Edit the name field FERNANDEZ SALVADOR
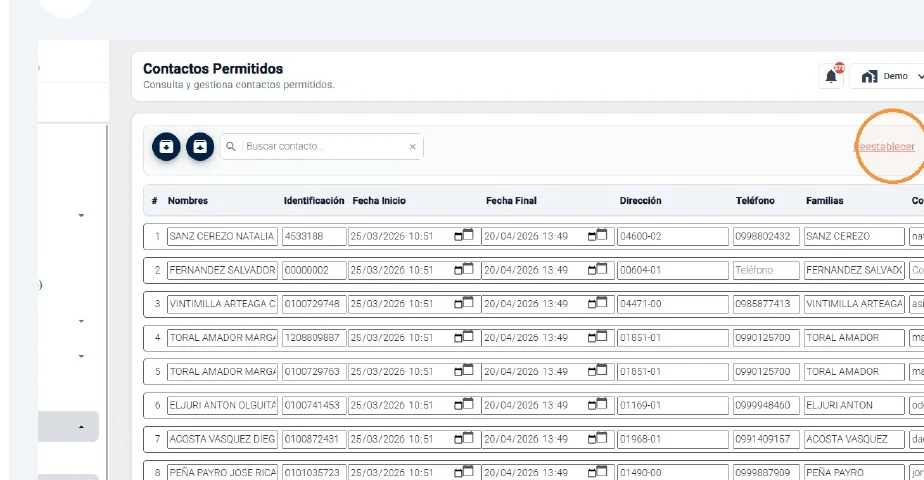Screen dimensions: 924x480 (x=222, y=270)
